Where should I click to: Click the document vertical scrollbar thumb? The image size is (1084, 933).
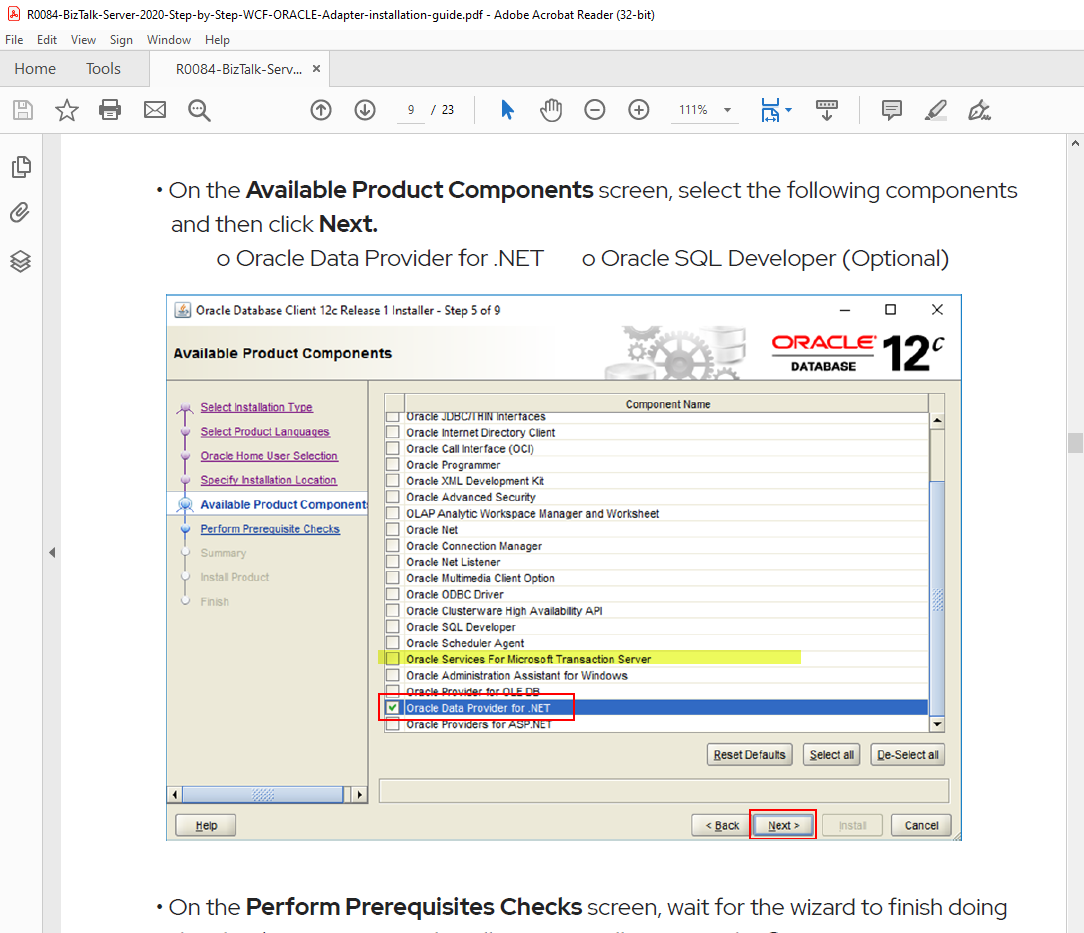point(1075,442)
